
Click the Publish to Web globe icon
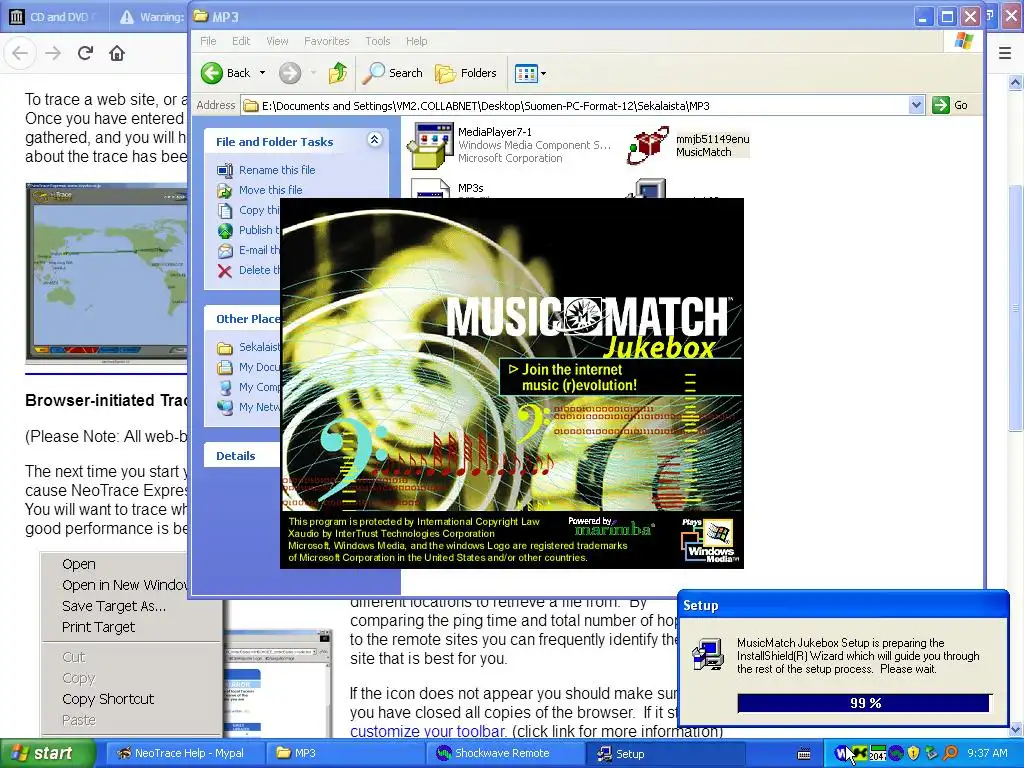click(225, 230)
